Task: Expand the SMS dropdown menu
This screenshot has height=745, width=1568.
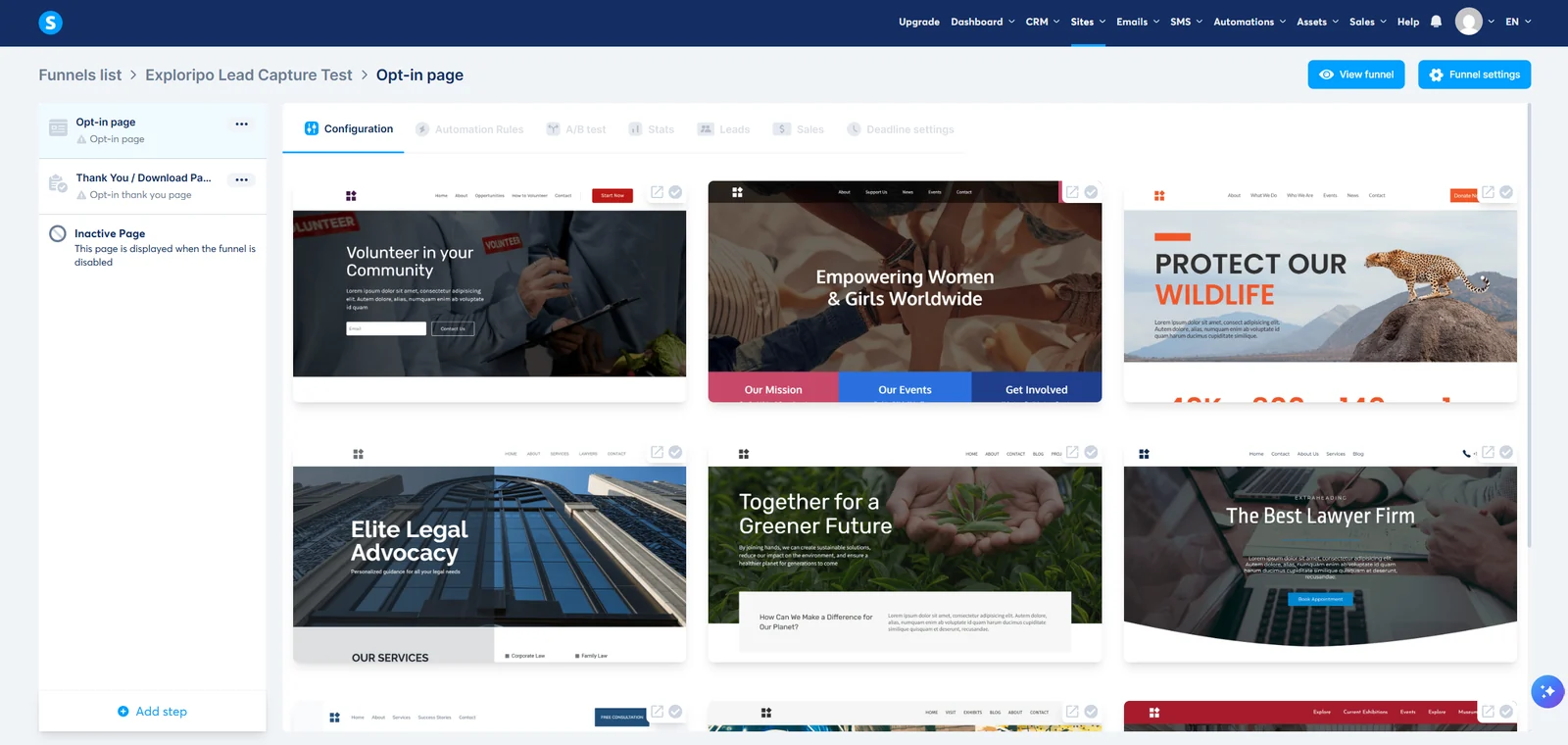Action: [x=1186, y=22]
